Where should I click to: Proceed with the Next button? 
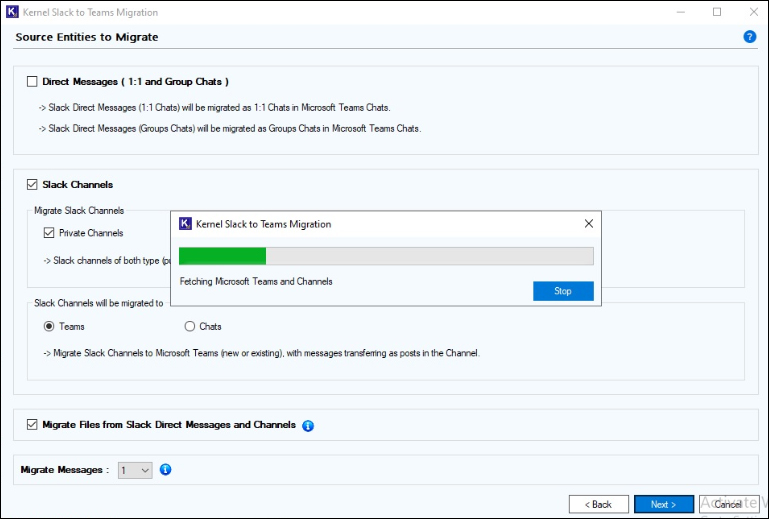pos(664,504)
